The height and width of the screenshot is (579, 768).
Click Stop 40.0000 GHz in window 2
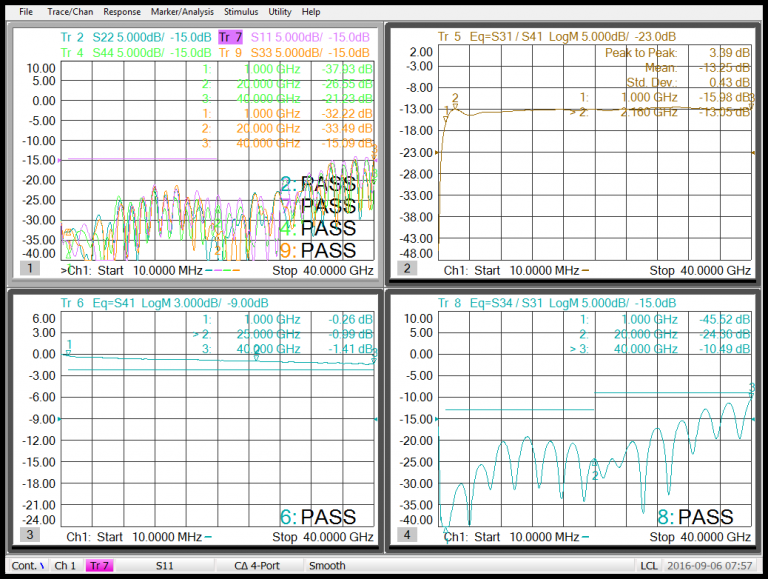[x=700, y=270]
